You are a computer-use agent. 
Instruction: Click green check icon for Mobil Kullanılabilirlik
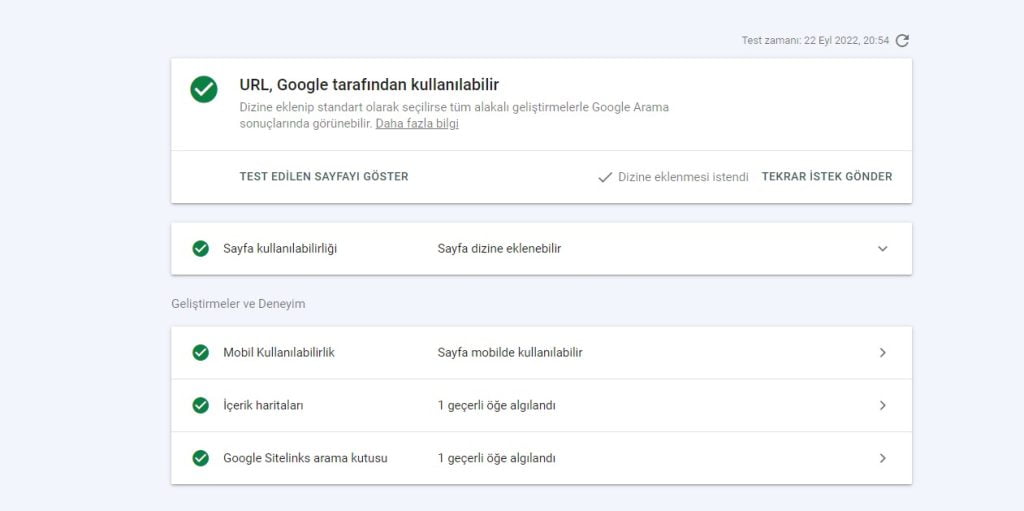(200, 353)
